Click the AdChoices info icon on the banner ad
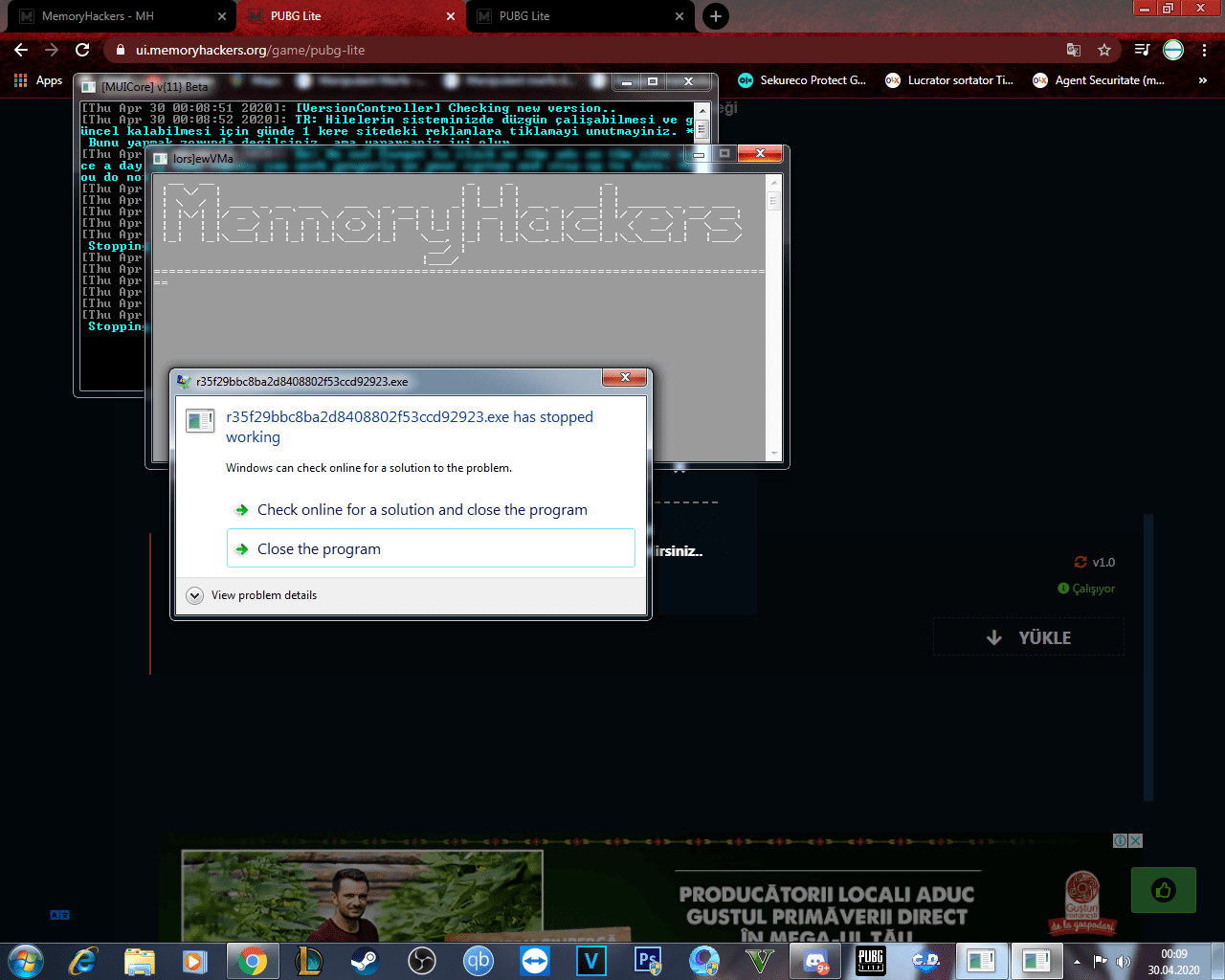1225x980 pixels. pos(1120,840)
